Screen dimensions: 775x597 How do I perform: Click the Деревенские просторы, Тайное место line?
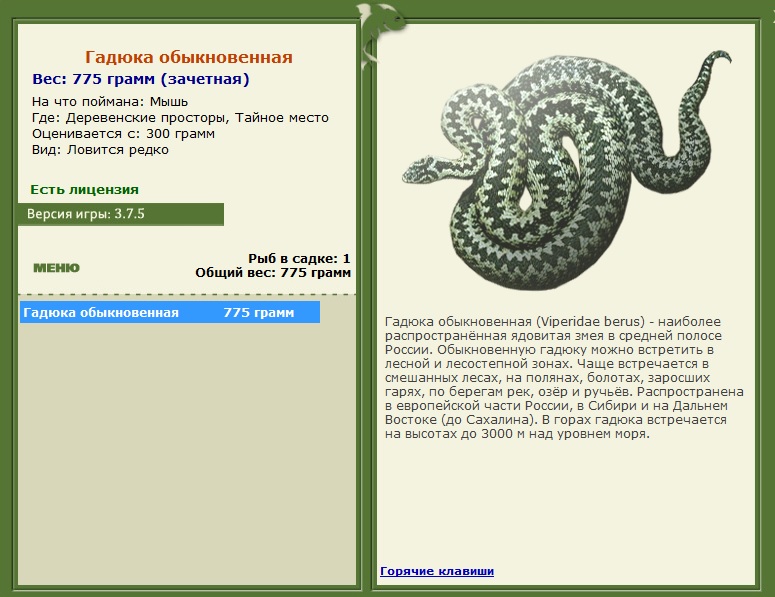tap(180, 118)
